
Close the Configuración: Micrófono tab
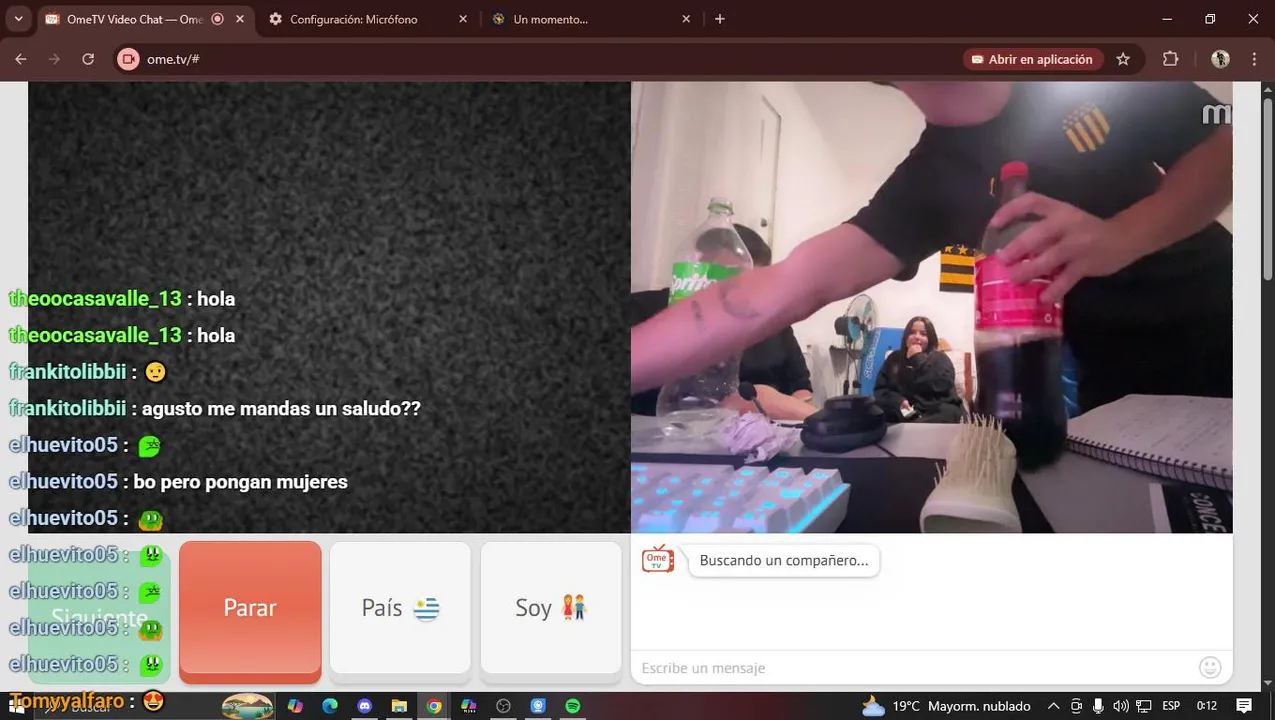pyautogui.click(x=462, y=19)
